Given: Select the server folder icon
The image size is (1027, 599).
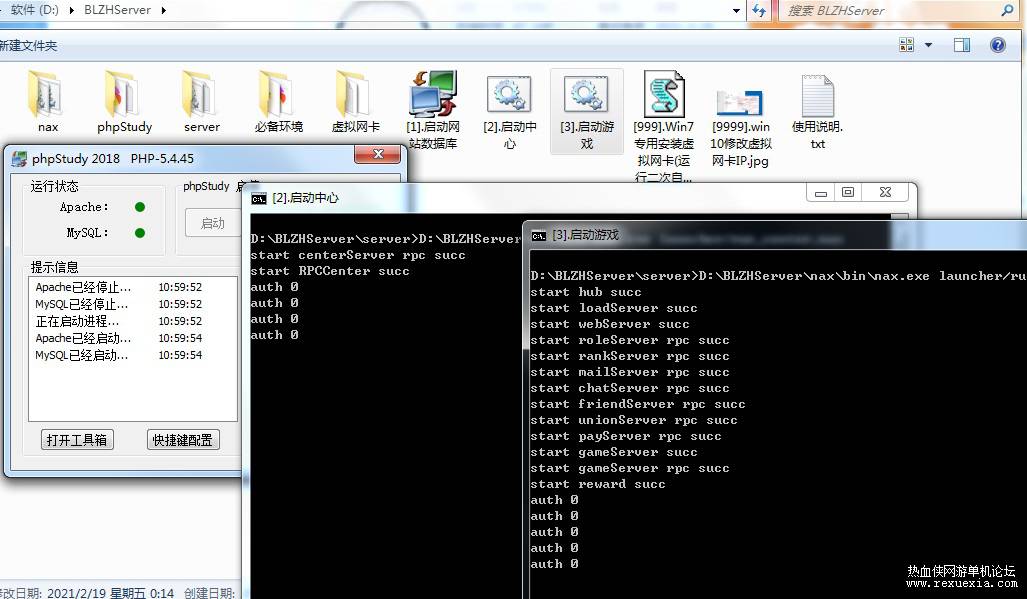Looking at the screenshot, I should point(200,95).
